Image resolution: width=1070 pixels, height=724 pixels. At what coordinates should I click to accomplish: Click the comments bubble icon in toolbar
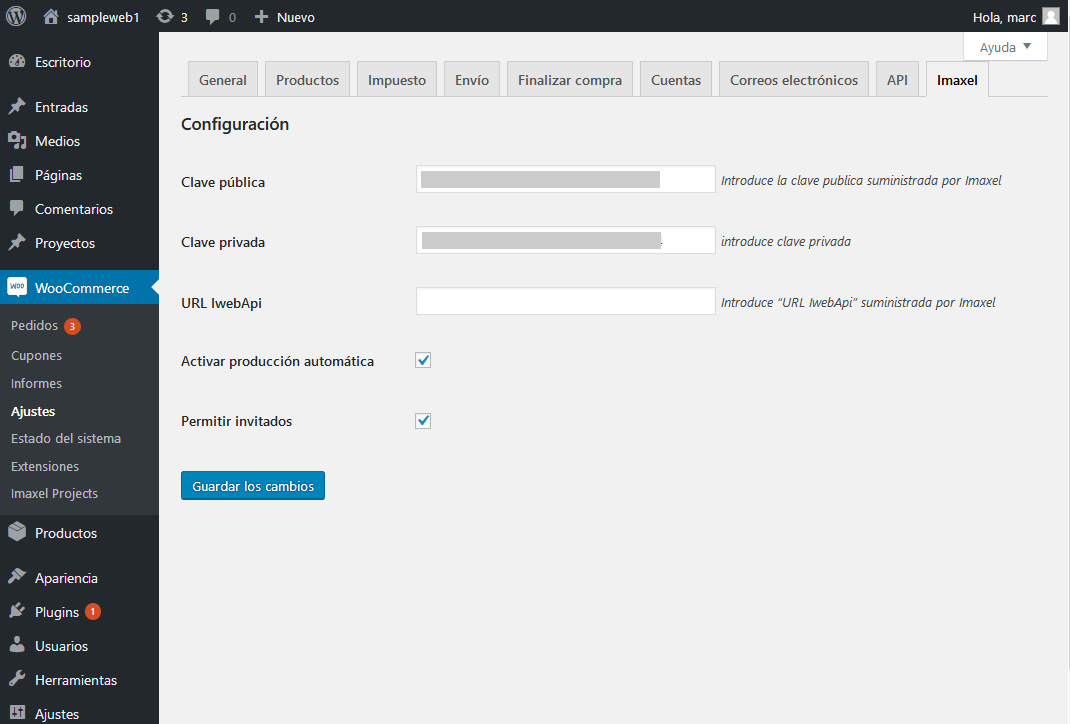pos(213,17)
